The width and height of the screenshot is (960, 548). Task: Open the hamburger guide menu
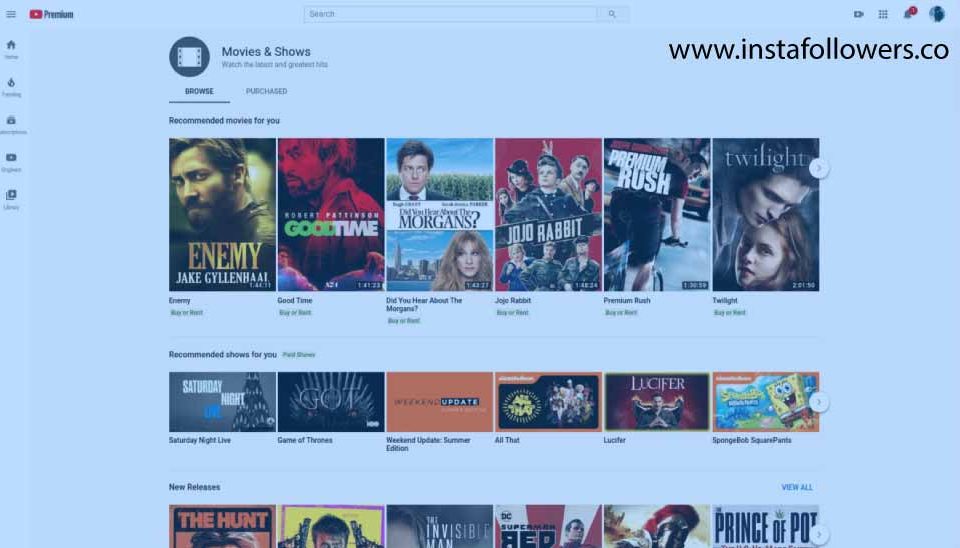coord(11,14)
